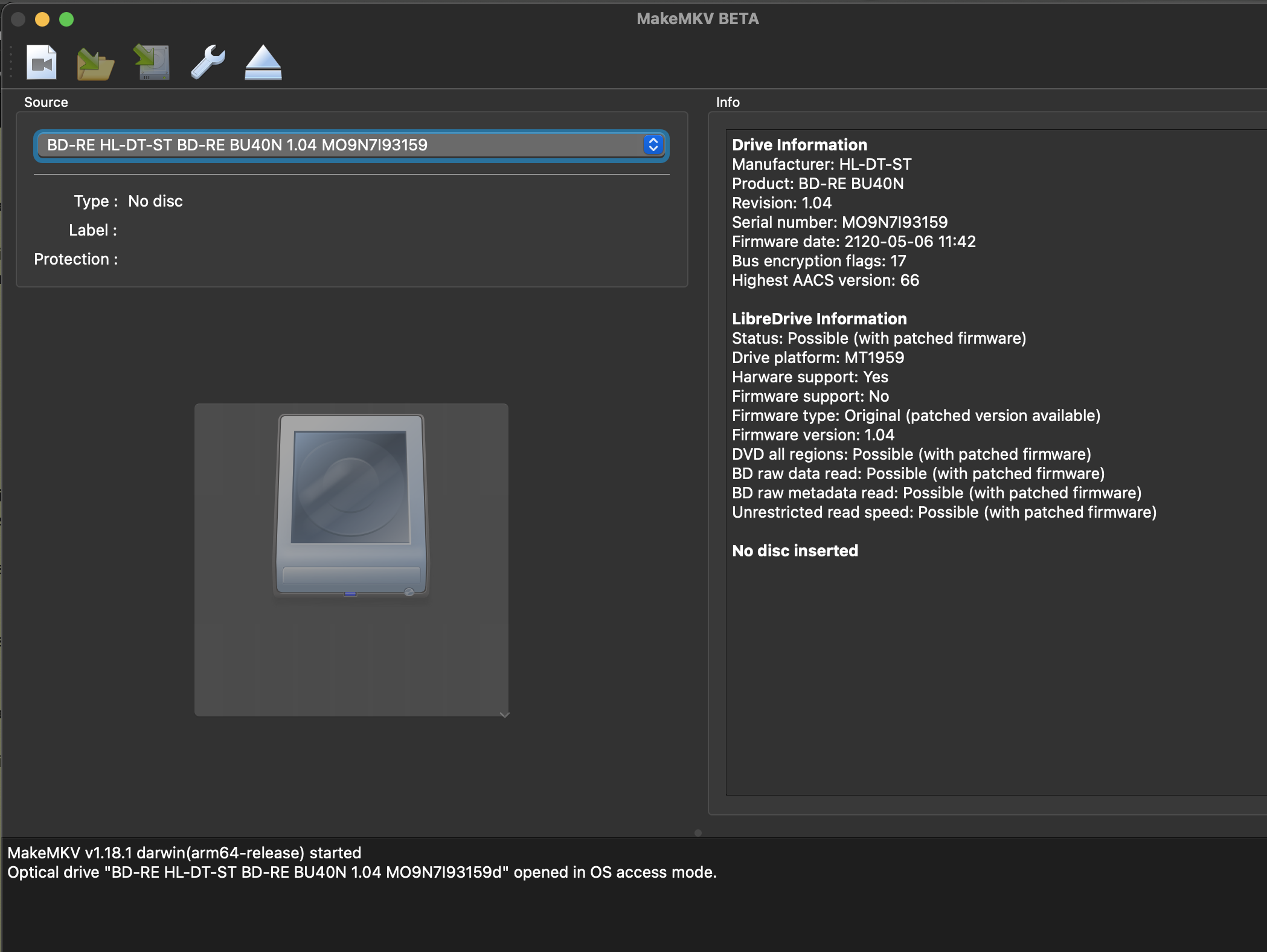Click the "LibreDrive Information" heading
The width and height of the screenshot is (1267, 952).
(x=819, y=319)
